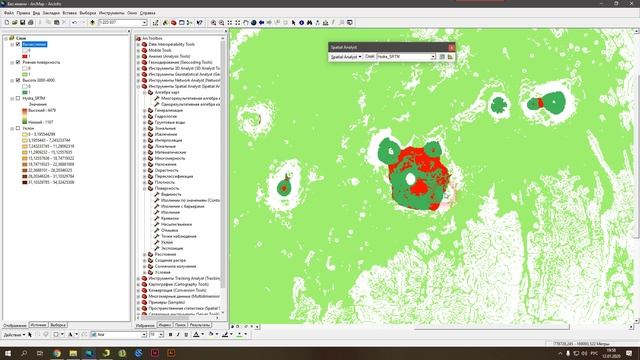Click the Zoom In magnifier tool

(213, 22)
